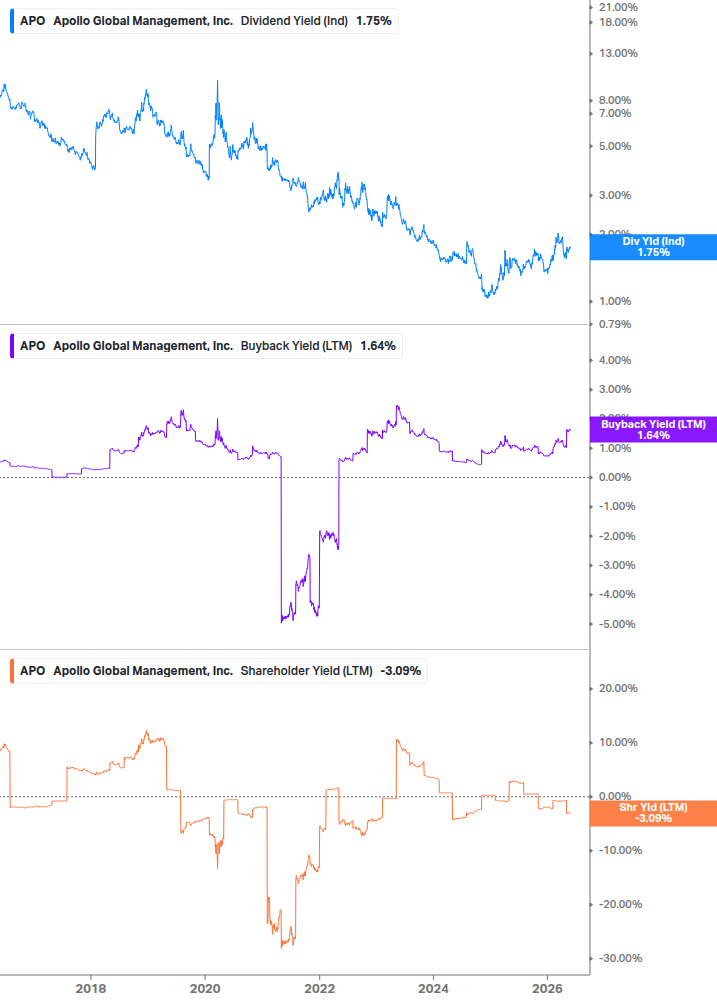Click the 13.00% dividend yield axis label
The width and height of the screenshot is (717, 1005).
point(618,53)
